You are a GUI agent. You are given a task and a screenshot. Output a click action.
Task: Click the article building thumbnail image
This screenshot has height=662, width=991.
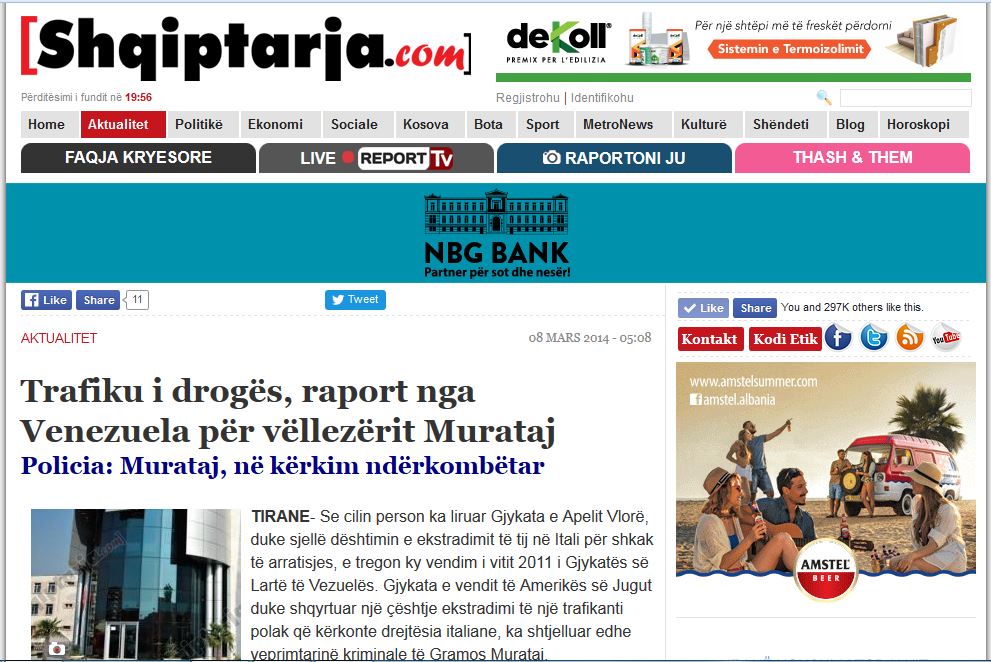pyautogui.click(x=135, y=585)
